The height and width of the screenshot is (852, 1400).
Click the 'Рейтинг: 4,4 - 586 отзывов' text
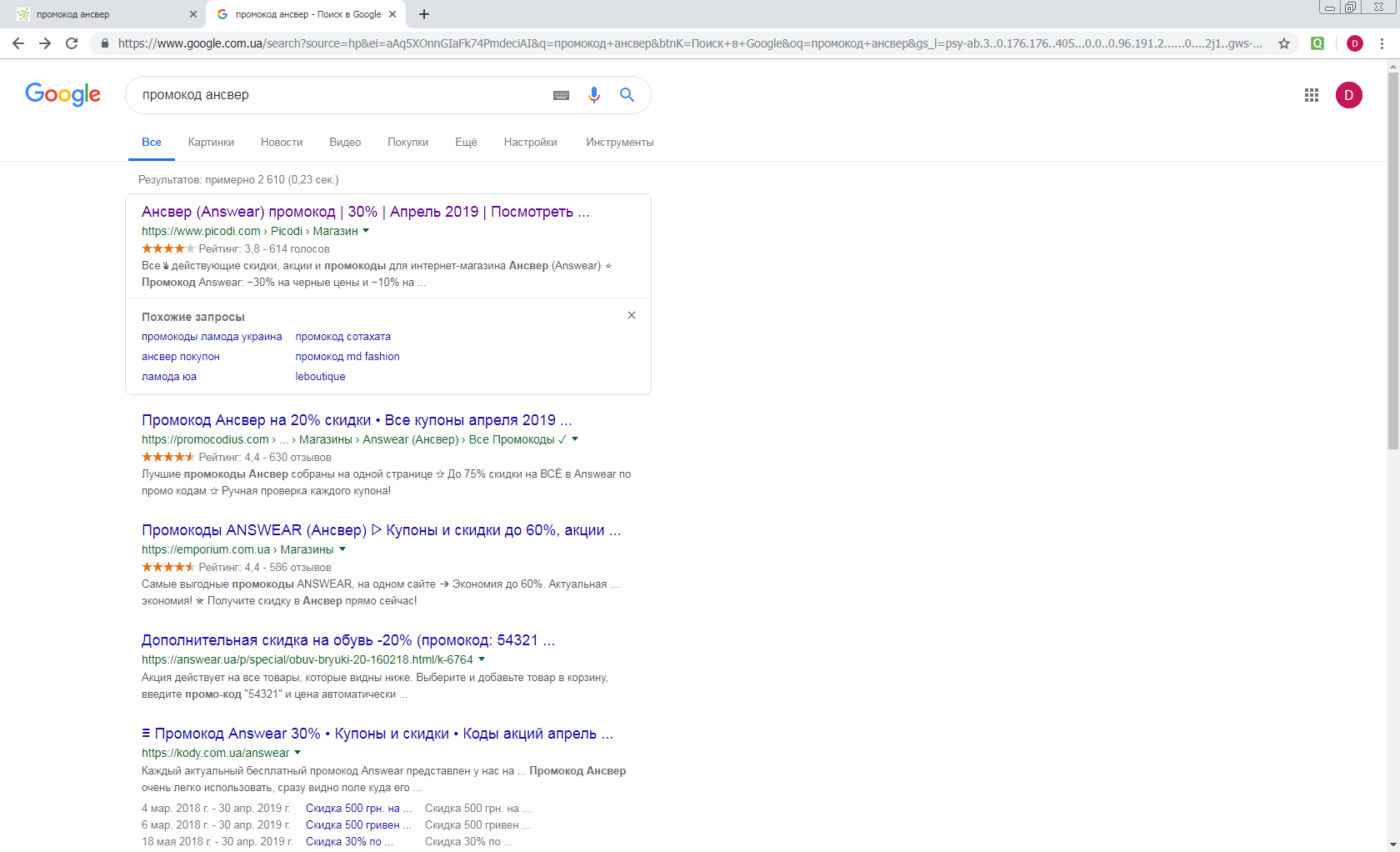[x=265, y=568]
